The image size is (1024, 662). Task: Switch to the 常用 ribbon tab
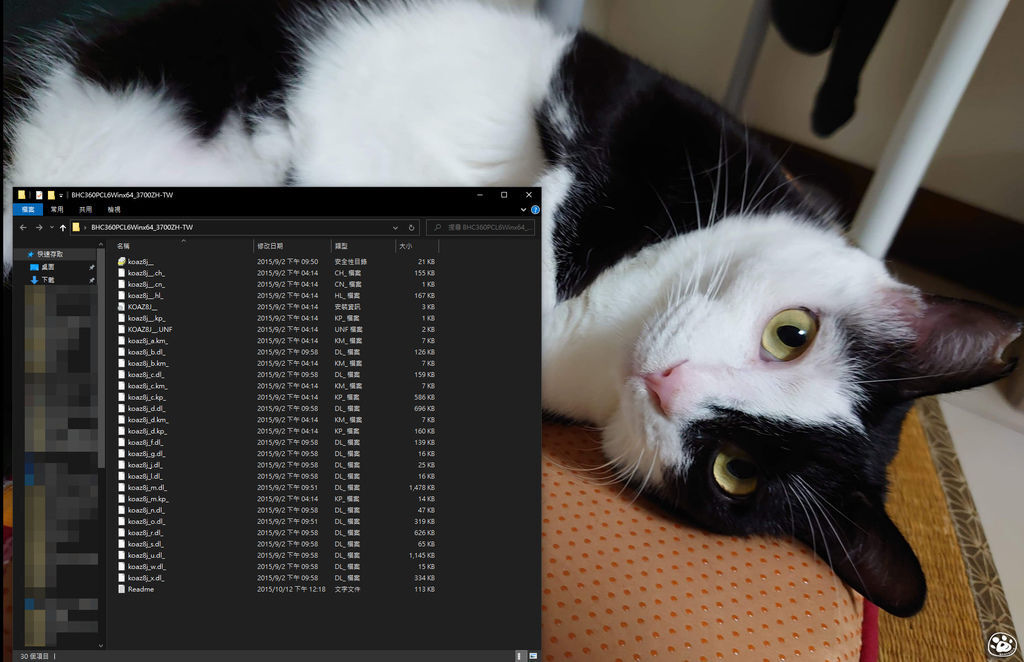pyautogui.click(x=57, y=210)
